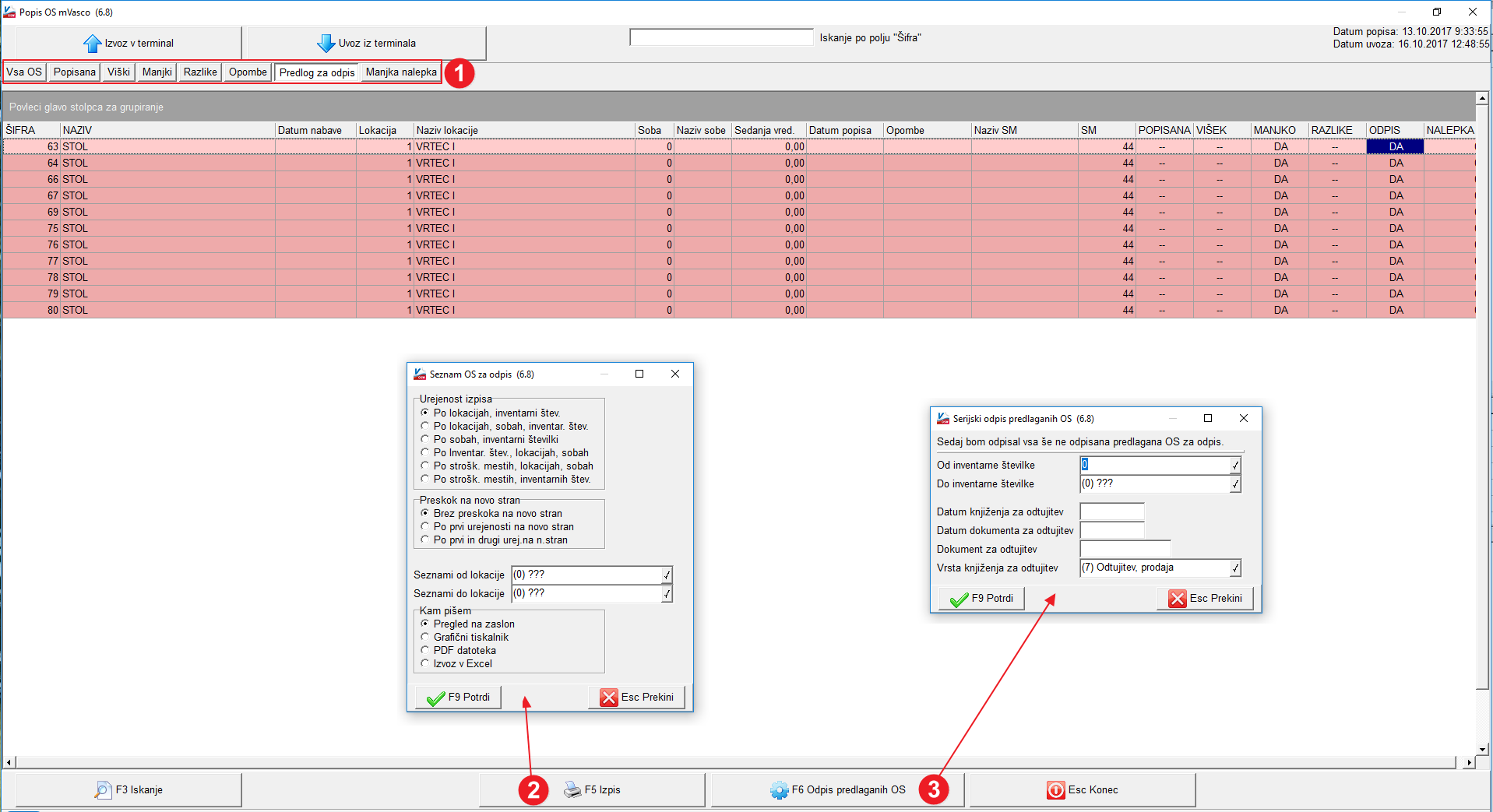
Task: Open Seznami do lokacije dropdown
Action: [x=667, y=594]
